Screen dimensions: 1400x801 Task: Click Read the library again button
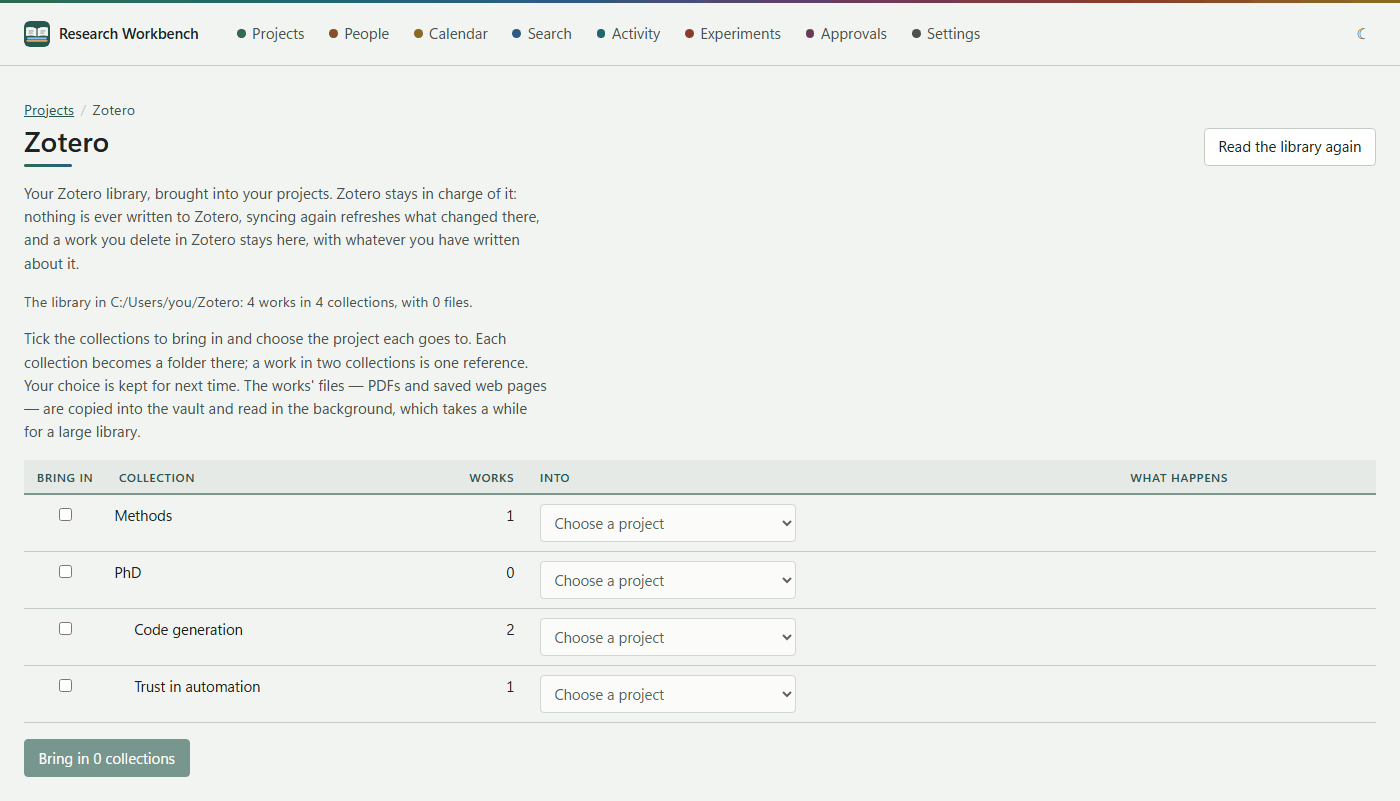click(x=1289, y=147)
